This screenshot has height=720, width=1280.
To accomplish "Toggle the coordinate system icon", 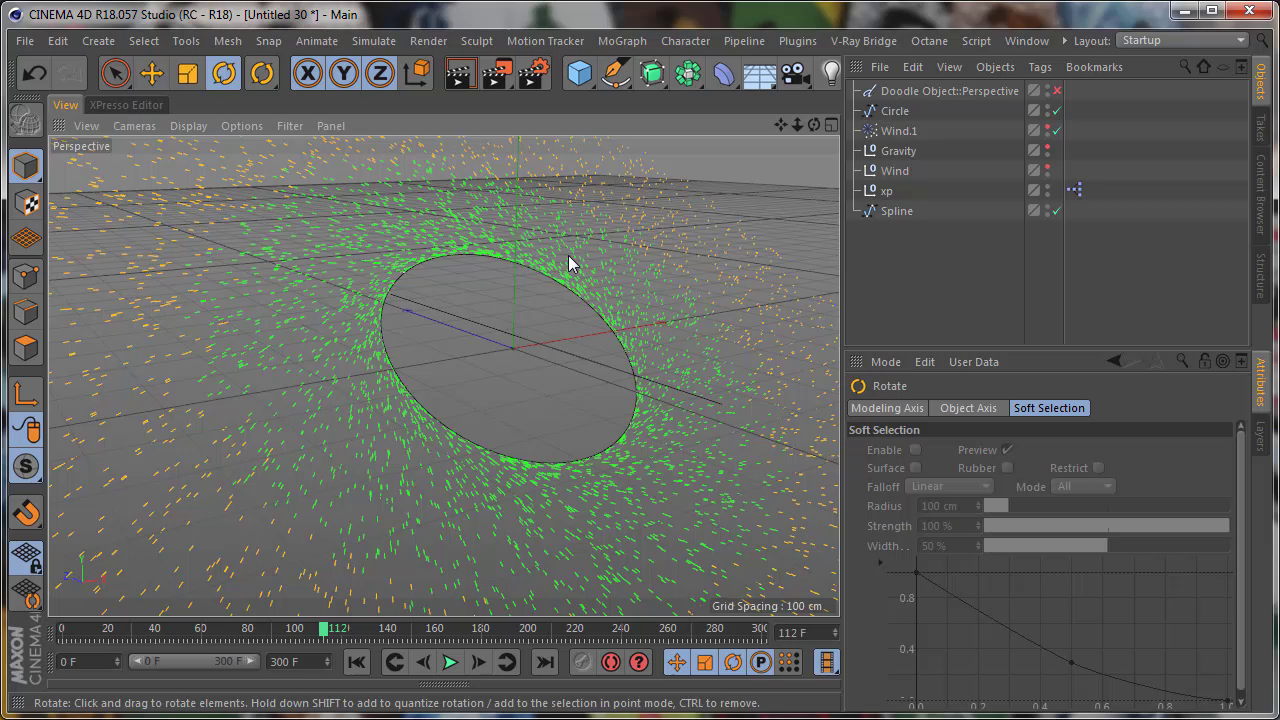I will pyautogui.click(x=417, y=73).
